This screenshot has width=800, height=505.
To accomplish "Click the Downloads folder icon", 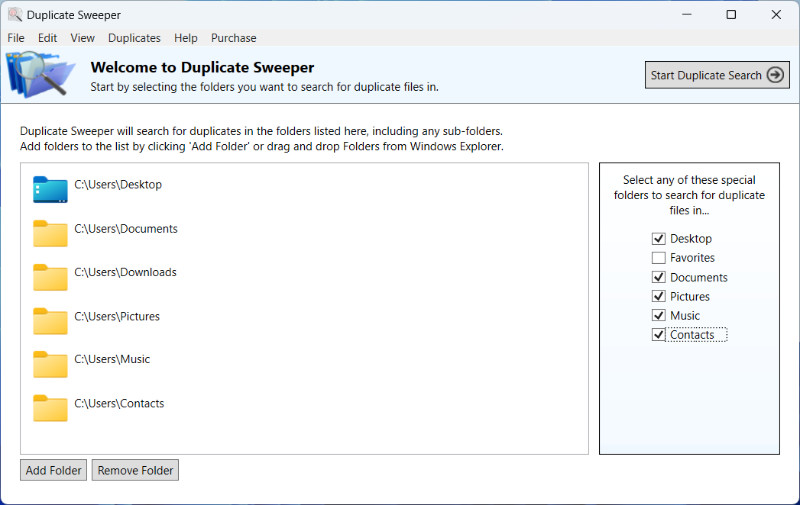I will pos(50,277).
